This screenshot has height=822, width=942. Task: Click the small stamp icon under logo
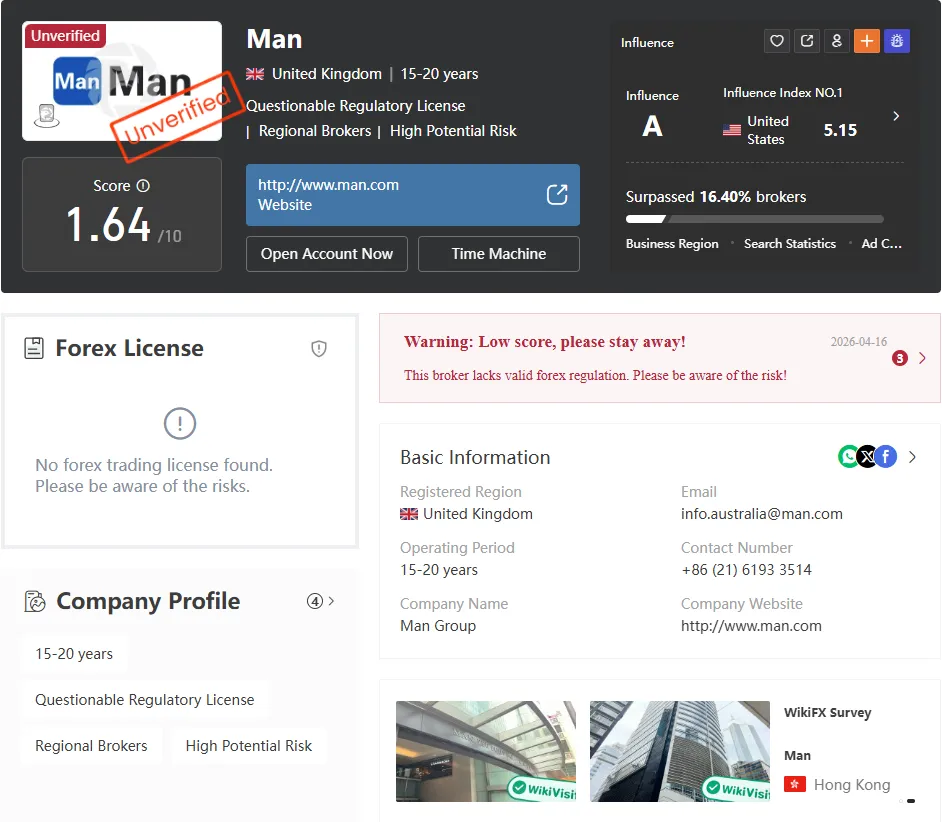point(46,115)
